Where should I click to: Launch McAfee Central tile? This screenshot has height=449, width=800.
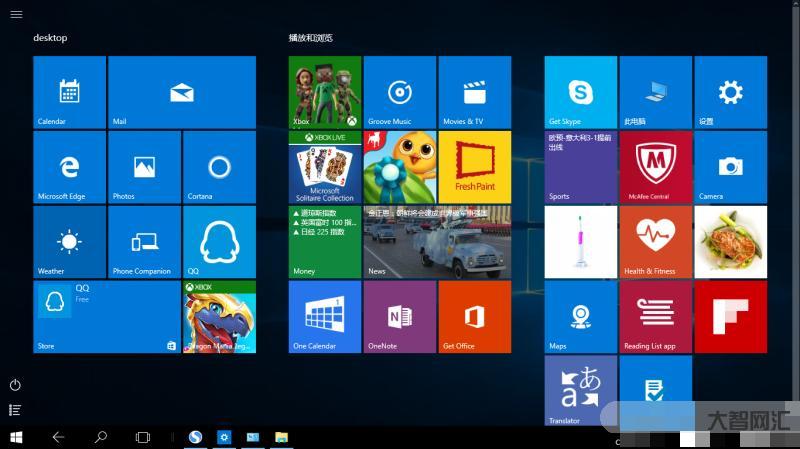[x=655, y=167]
